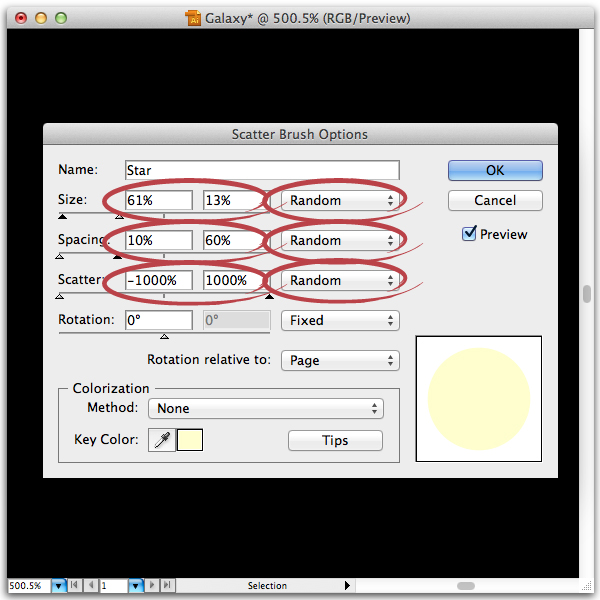The height and width of the screenshot is (600, 600).
Task: Open the Size Random dropdown
Action: click(x=340, y=200)
